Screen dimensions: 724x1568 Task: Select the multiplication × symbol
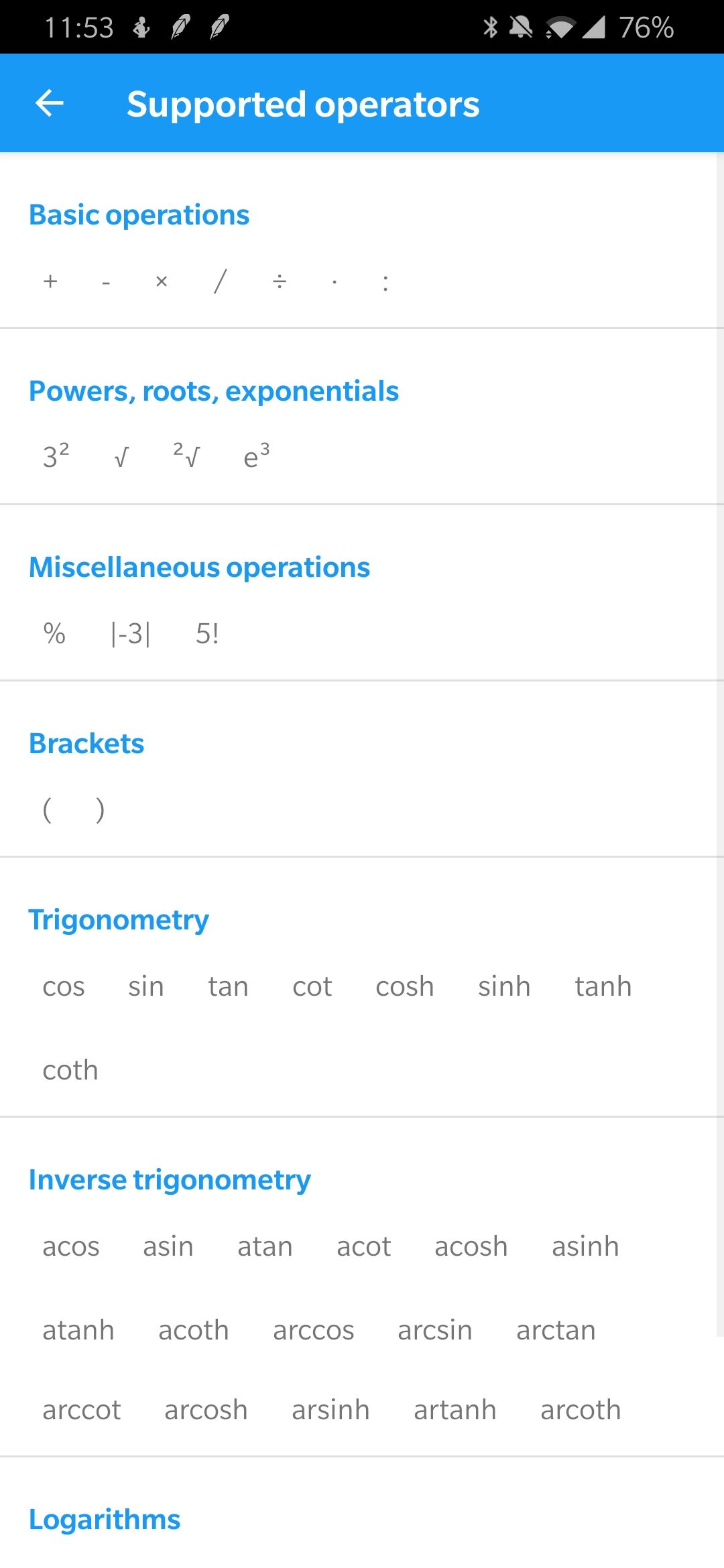click(x=161, y=281)
